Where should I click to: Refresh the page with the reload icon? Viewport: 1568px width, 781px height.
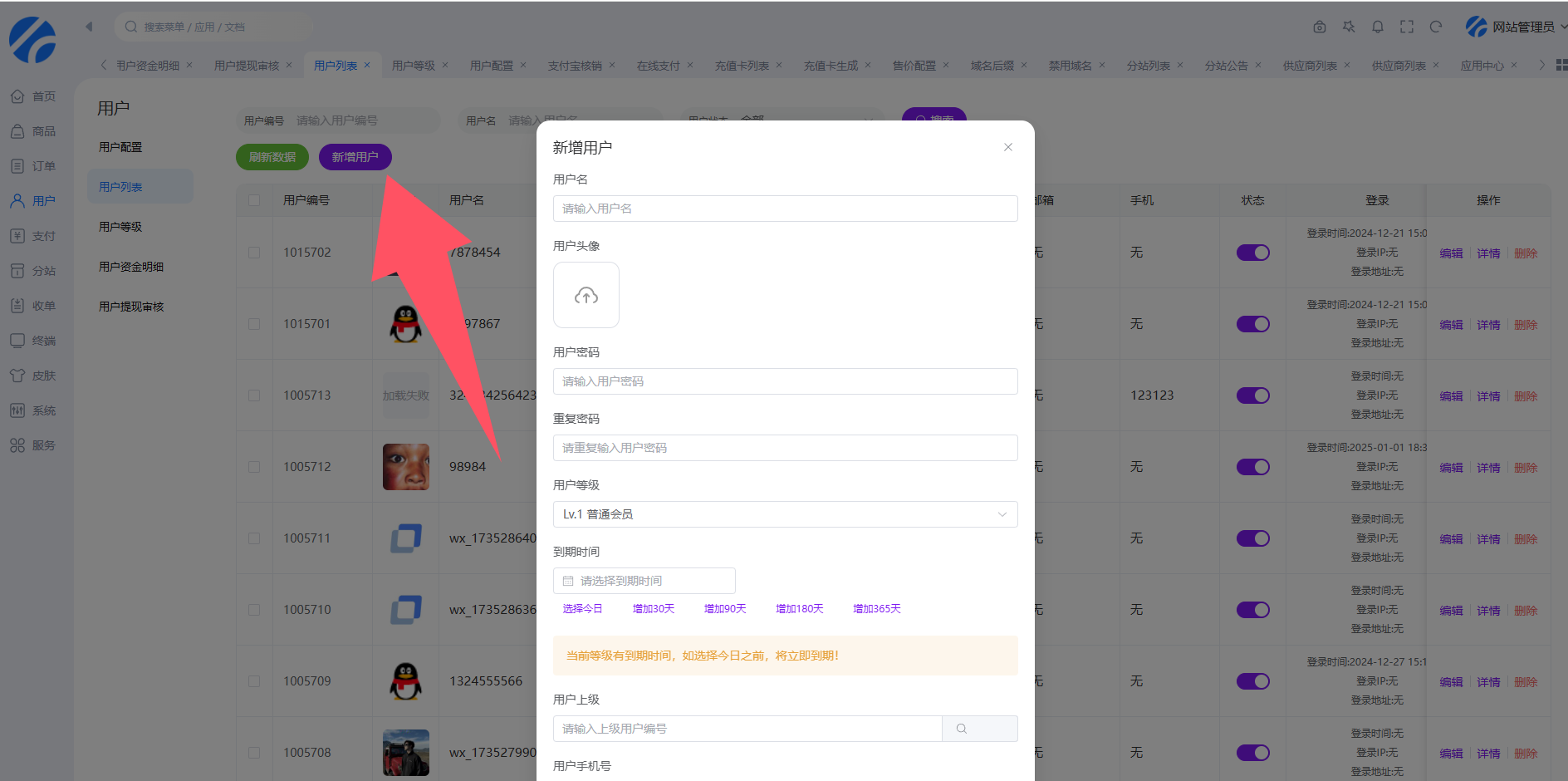tap(1436, 26)
